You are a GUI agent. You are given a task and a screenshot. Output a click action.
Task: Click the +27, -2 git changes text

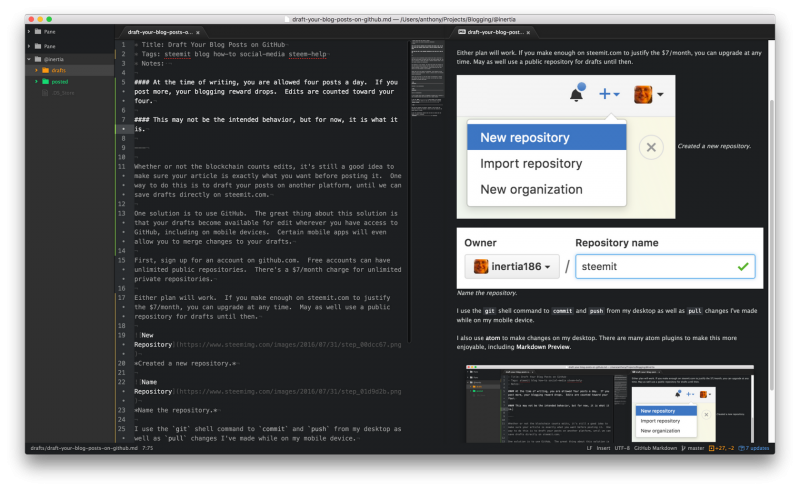(725, 448)
